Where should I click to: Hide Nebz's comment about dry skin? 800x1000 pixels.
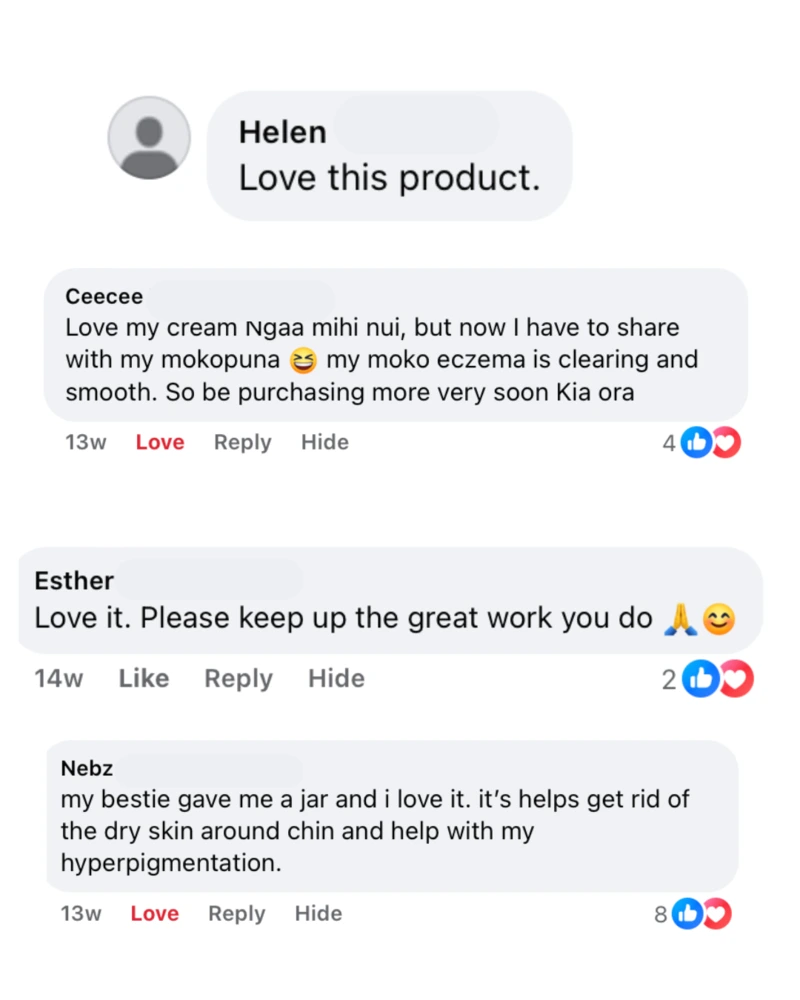point(318,913)
